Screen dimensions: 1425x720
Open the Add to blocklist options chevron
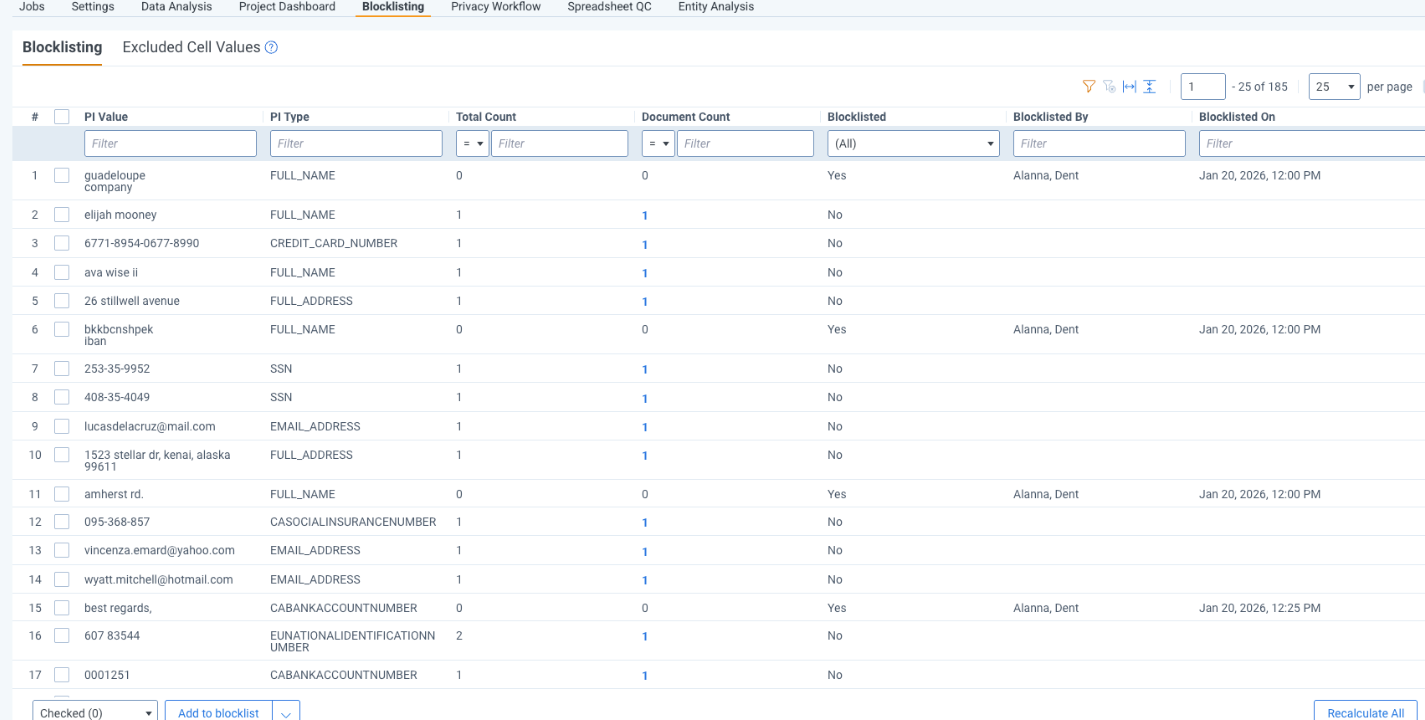click(x=286, y=711)
